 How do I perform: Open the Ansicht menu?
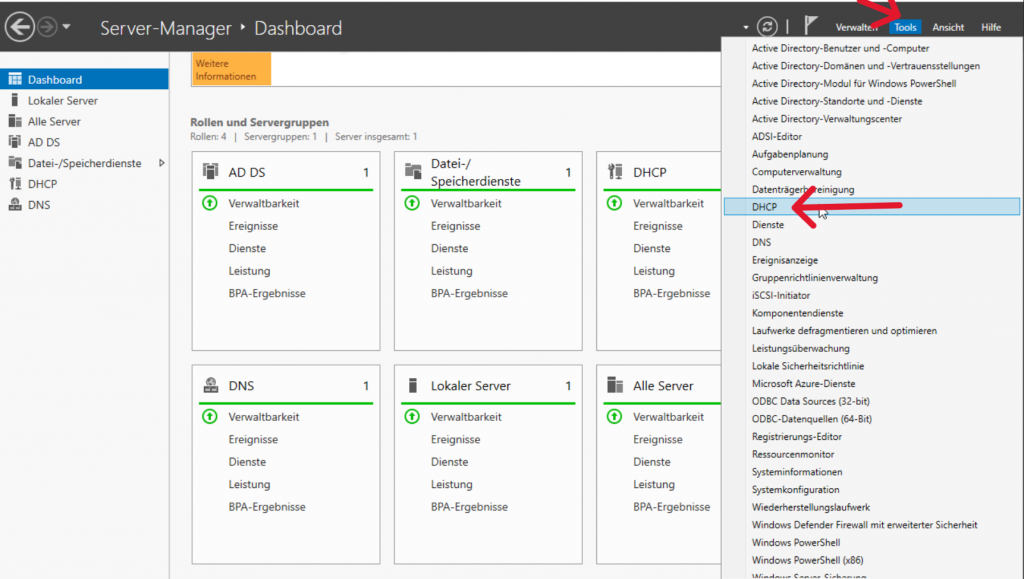click(x=948, y=28)
